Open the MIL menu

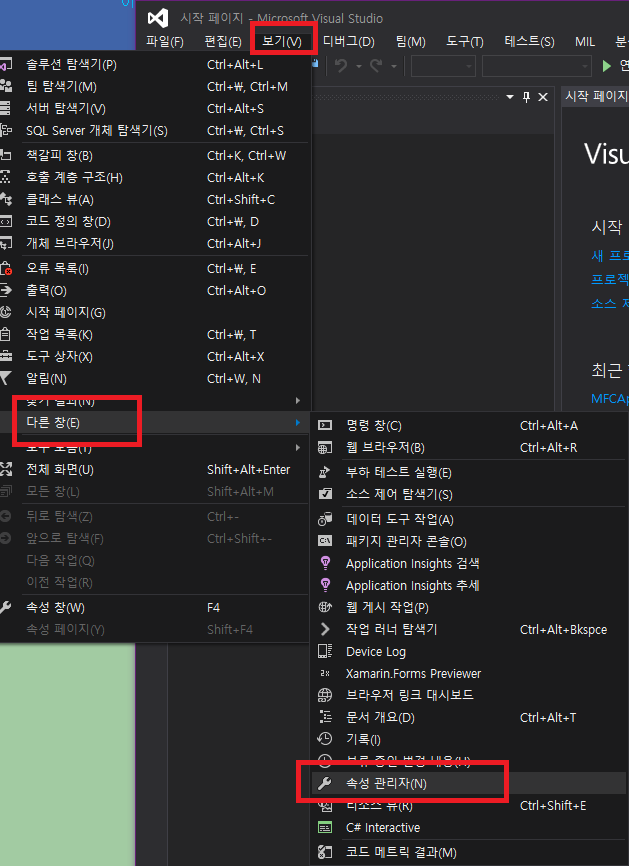point(585,41)
